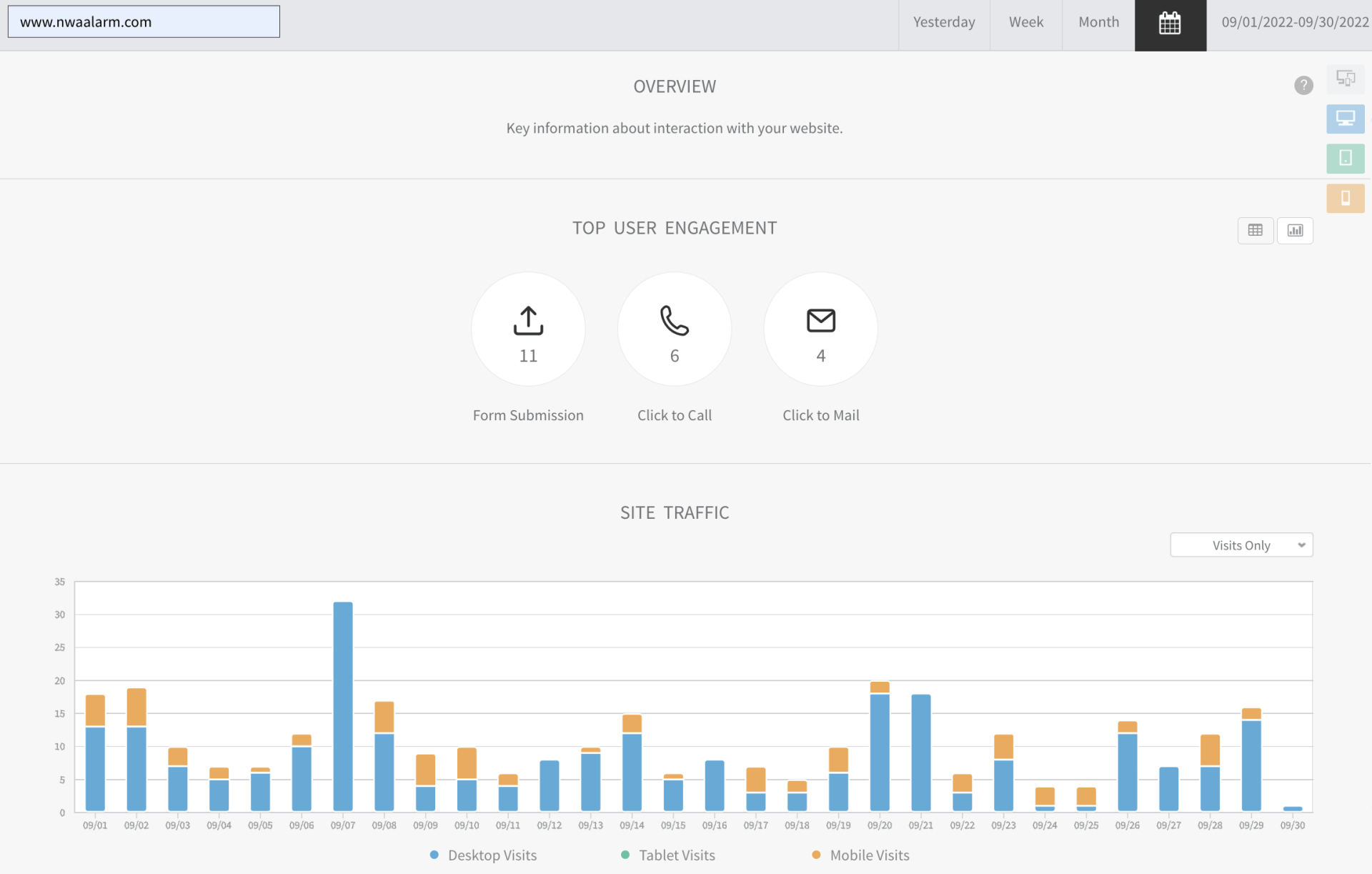The height and width of the screenshot is (874, 1372).
Task: Select the all devices filter icon
Action: 1345,79
